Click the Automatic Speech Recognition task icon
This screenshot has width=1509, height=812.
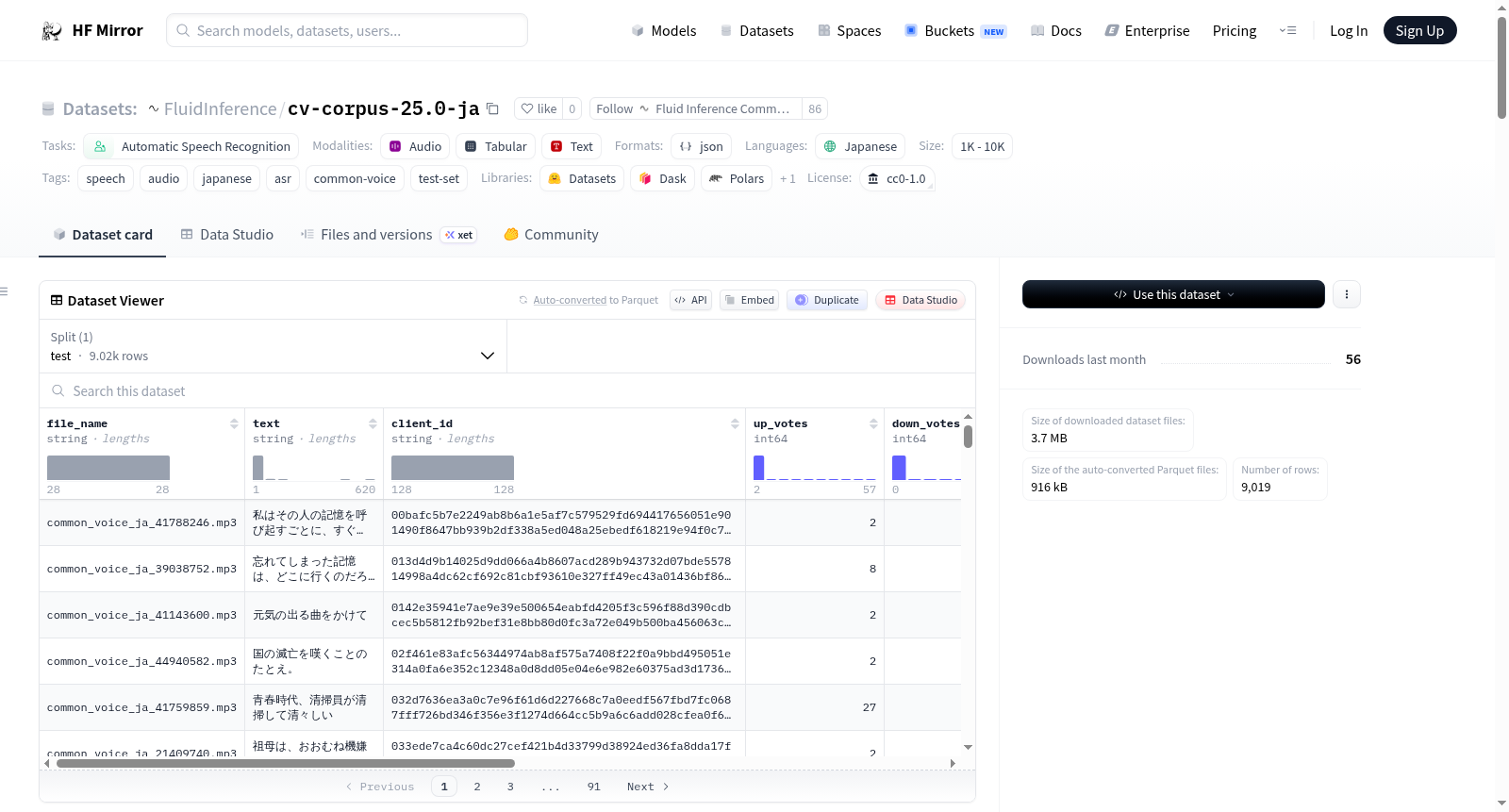click(100, 146)
